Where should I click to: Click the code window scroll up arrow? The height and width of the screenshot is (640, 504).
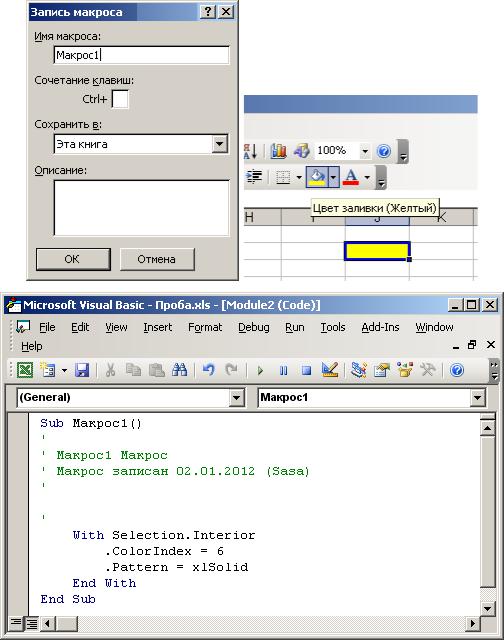click(x=487, y=428)
